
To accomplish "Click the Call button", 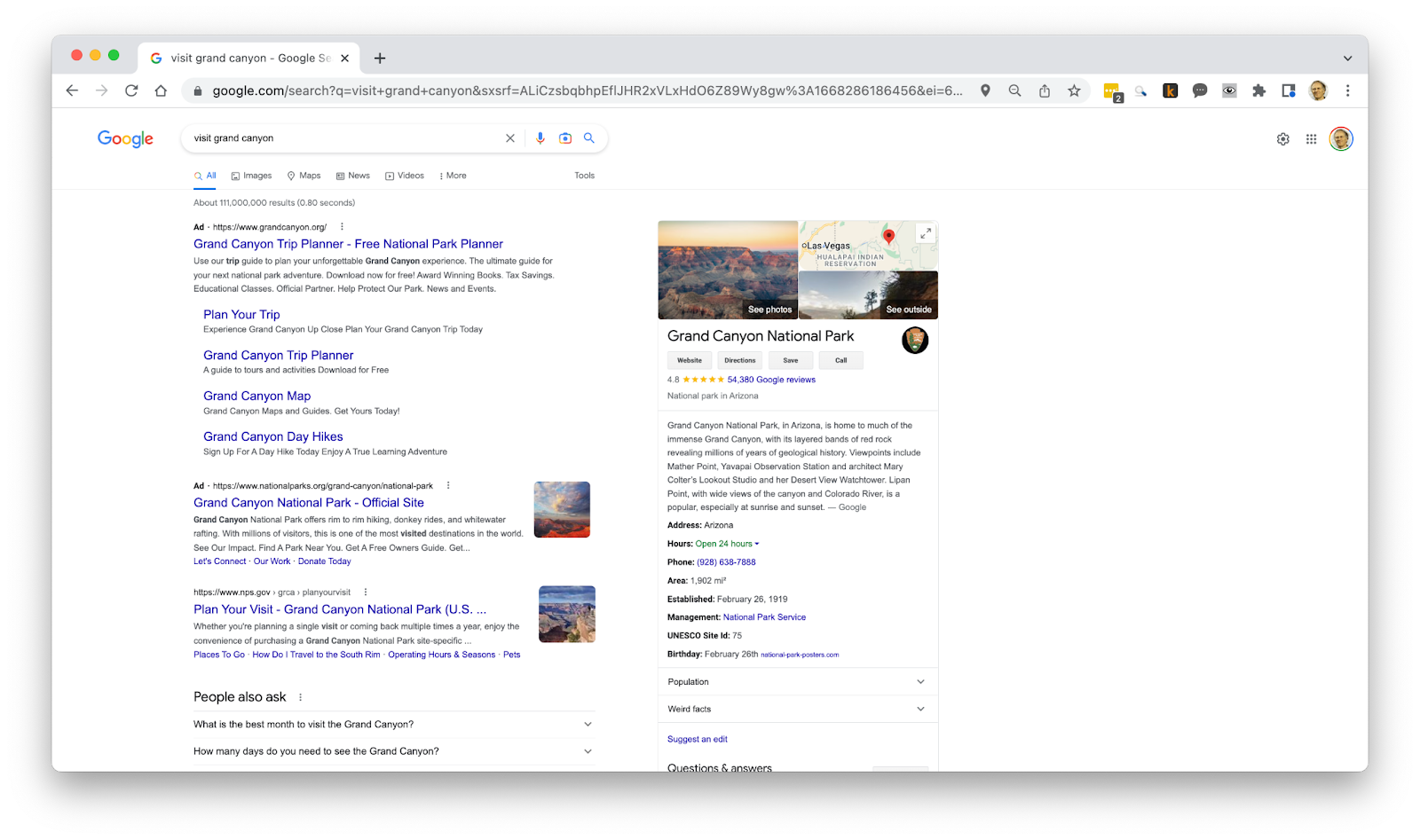I will click(x=841, y=360).
